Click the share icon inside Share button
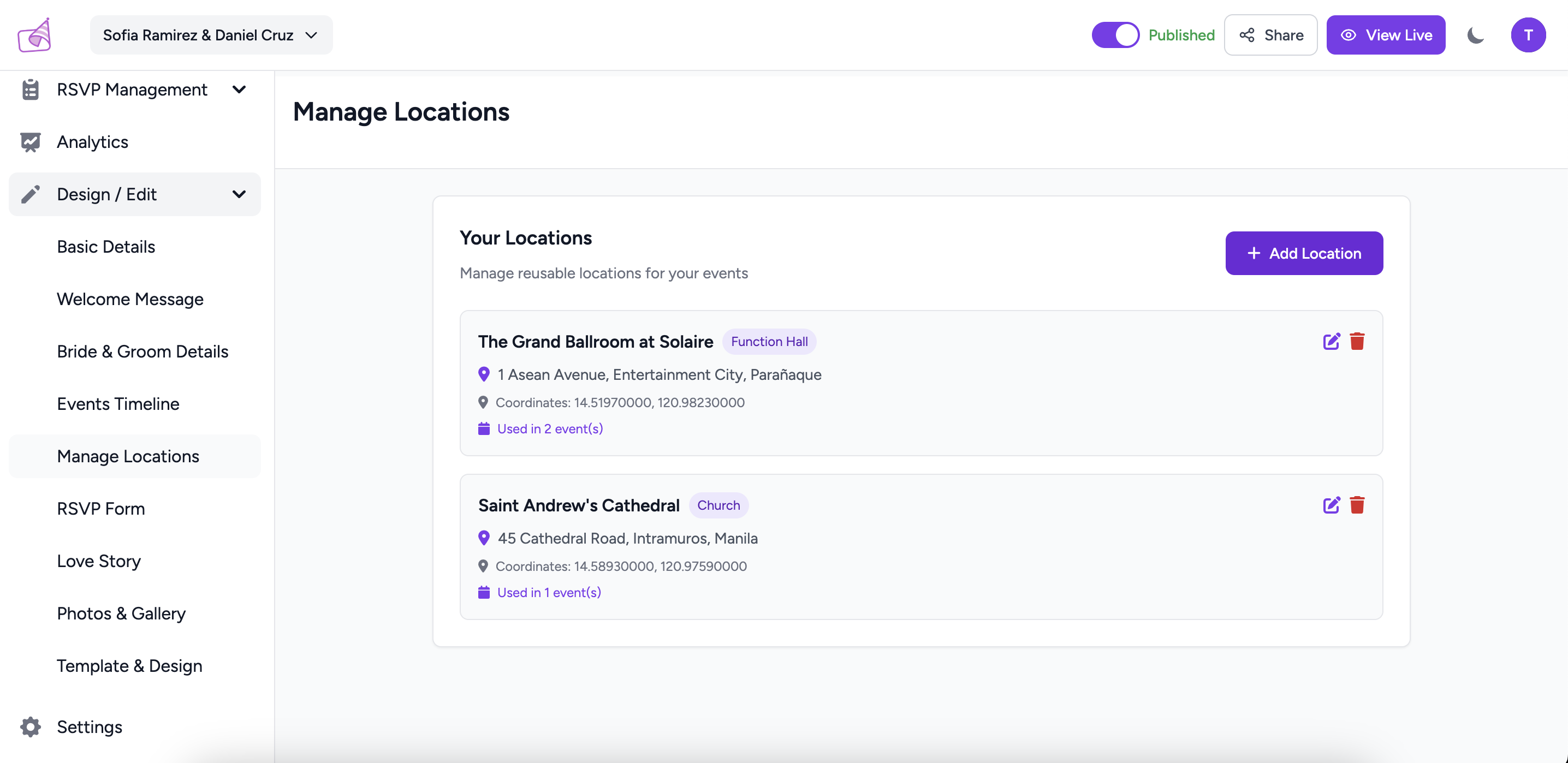Image resolution: width=1568 pixels, height=763 pixels. pos(1246,35)
